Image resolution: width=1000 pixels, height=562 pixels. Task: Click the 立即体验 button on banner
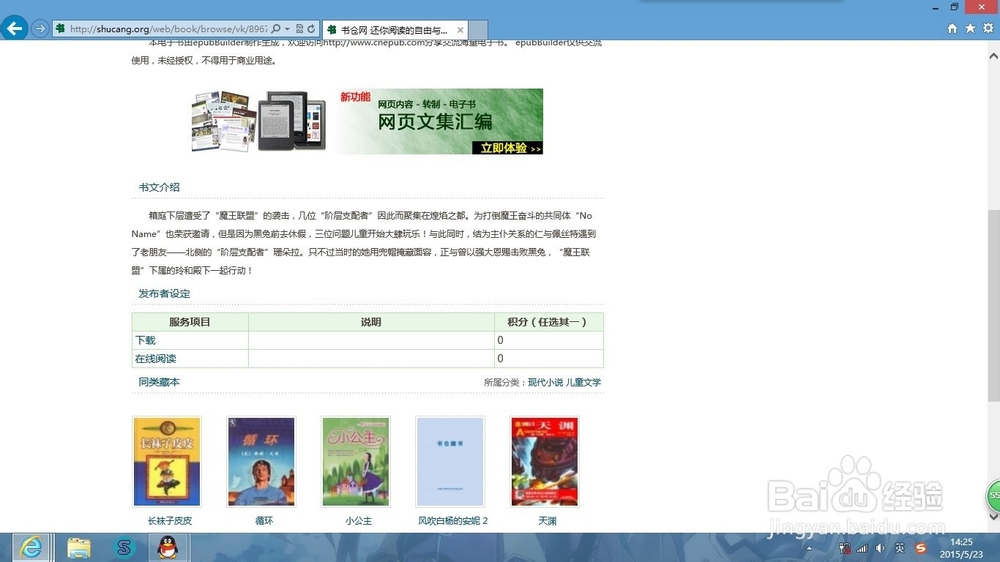pyautogui.click(x=508, y=148)
